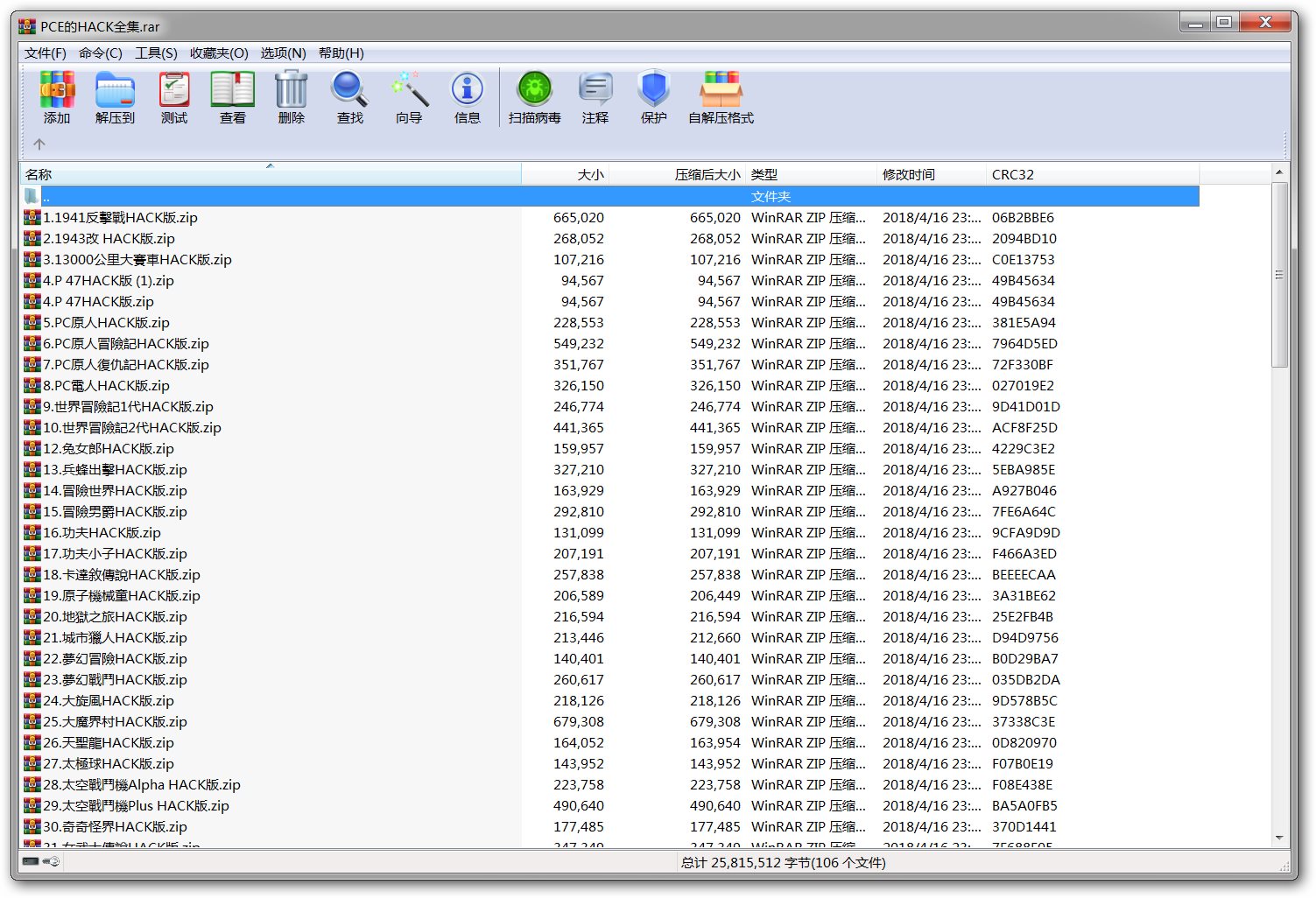Select 13.兵蜂出擊HACK版.zip

tap(115, 469)
